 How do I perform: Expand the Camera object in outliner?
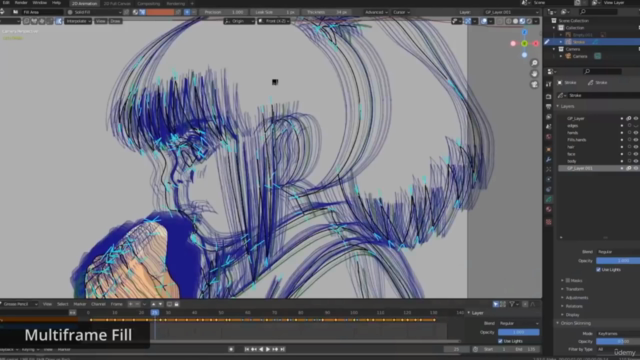pyautogui.click(x=561, y=56)
